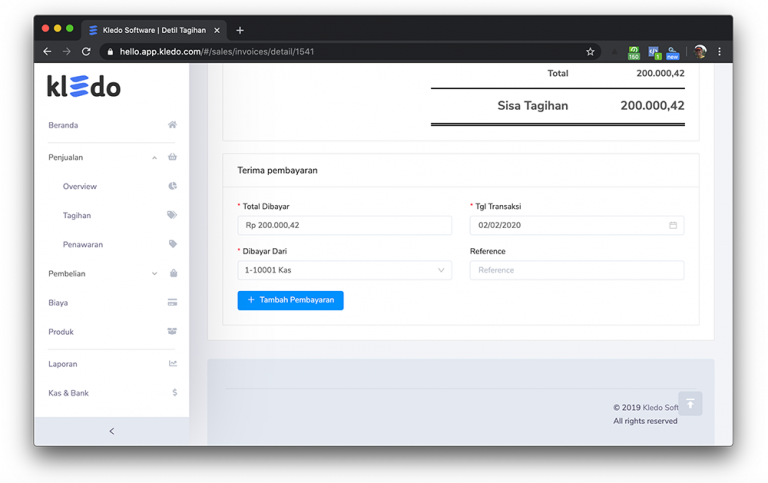Open the Dibayar Dari dropdown

coord(344,270)
